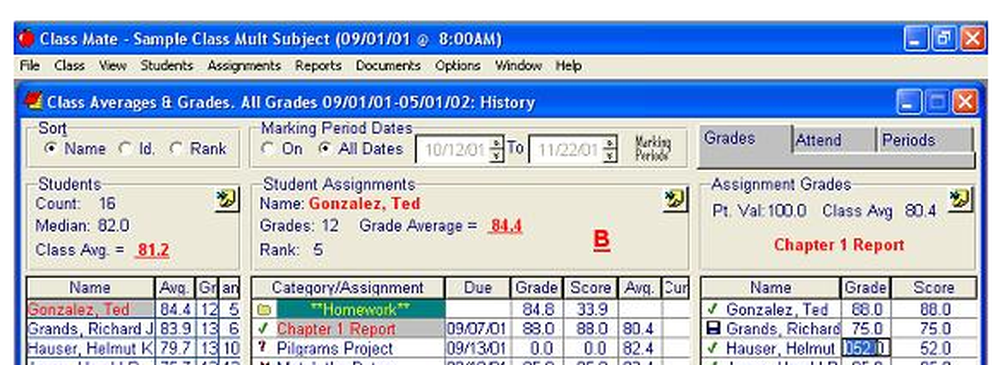Click the Score column header in Assignment Grades

[x=933, y=288]
